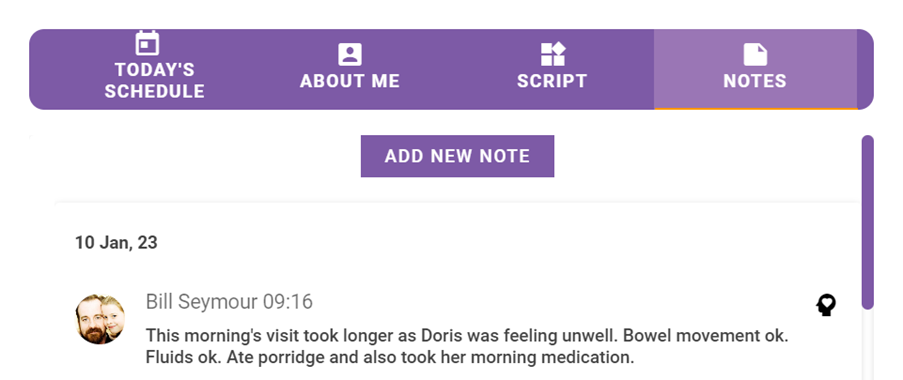Click the calendar icon above Today's Schedule
Screen dimensions: 903x380
(147, 43)
